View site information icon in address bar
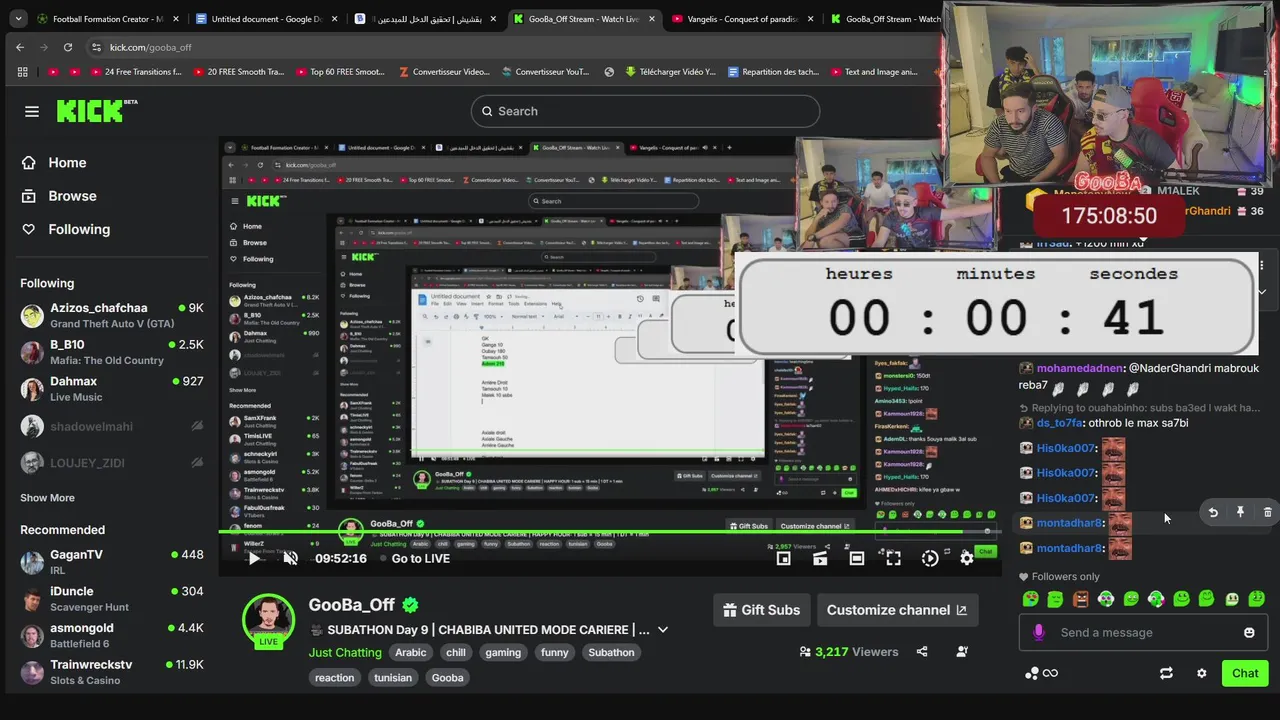Image resolution: width=1280 pixels, height=720 pixels. [96, 47]
